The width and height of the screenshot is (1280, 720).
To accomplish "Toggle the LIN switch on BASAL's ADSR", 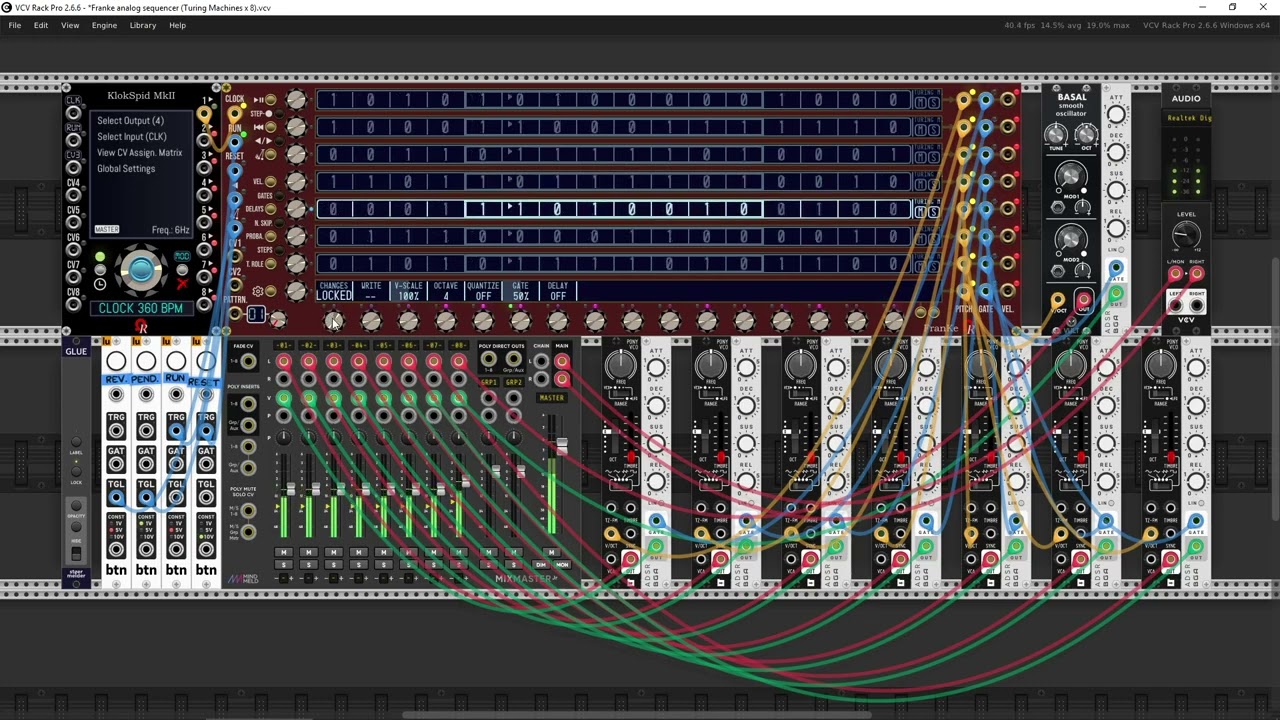I will click(1121, 249).
